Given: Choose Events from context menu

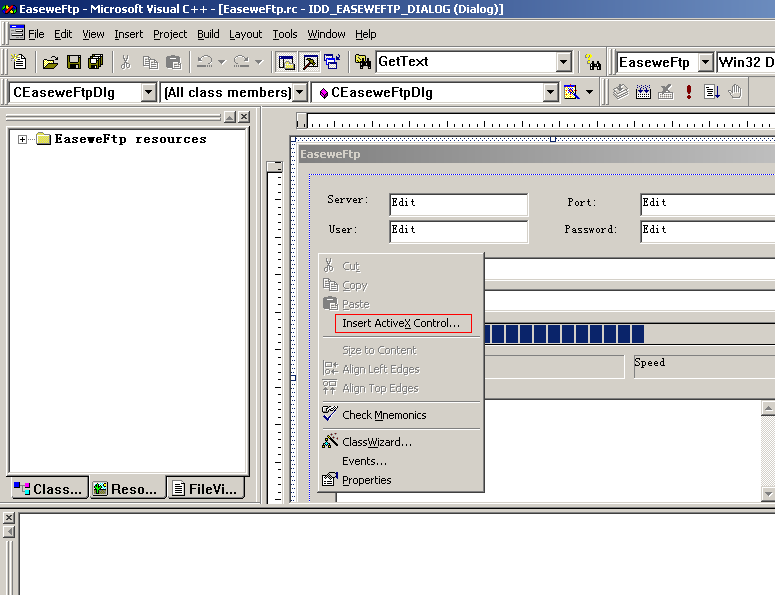Looking at the screenshot, I should [x=401, y=461].
